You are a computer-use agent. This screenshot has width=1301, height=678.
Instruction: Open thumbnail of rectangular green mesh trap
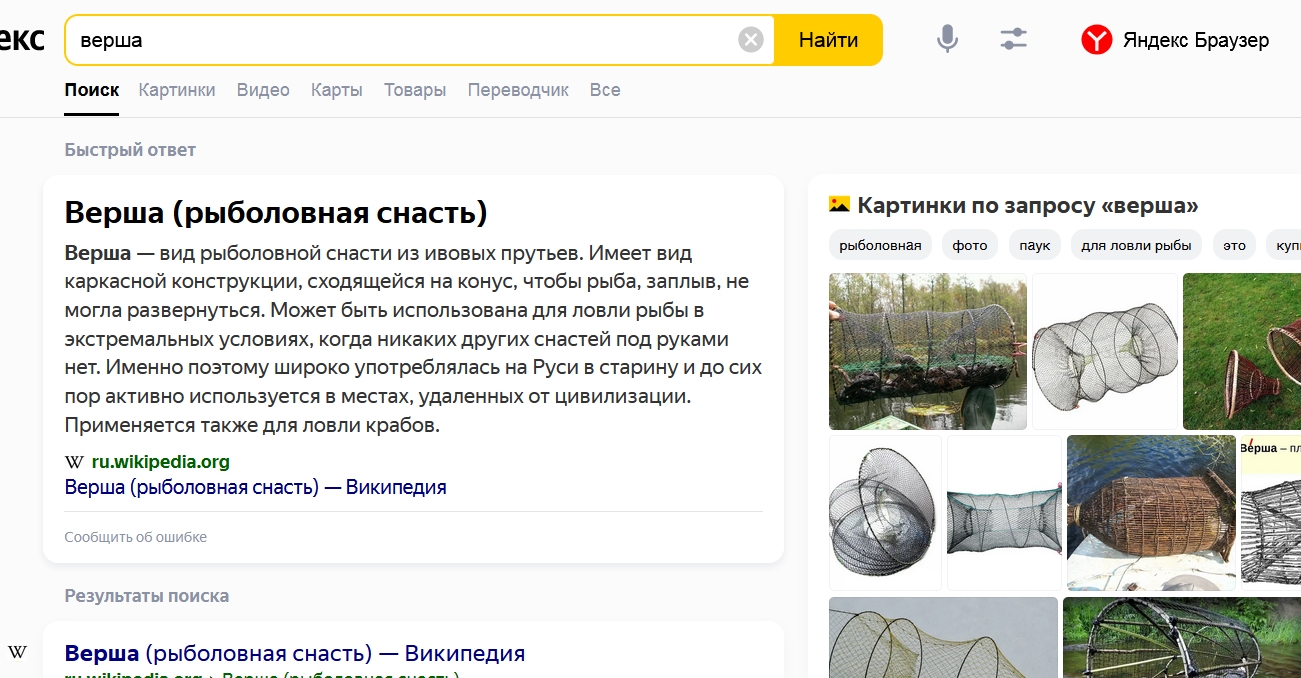[x=1005, y=512]
